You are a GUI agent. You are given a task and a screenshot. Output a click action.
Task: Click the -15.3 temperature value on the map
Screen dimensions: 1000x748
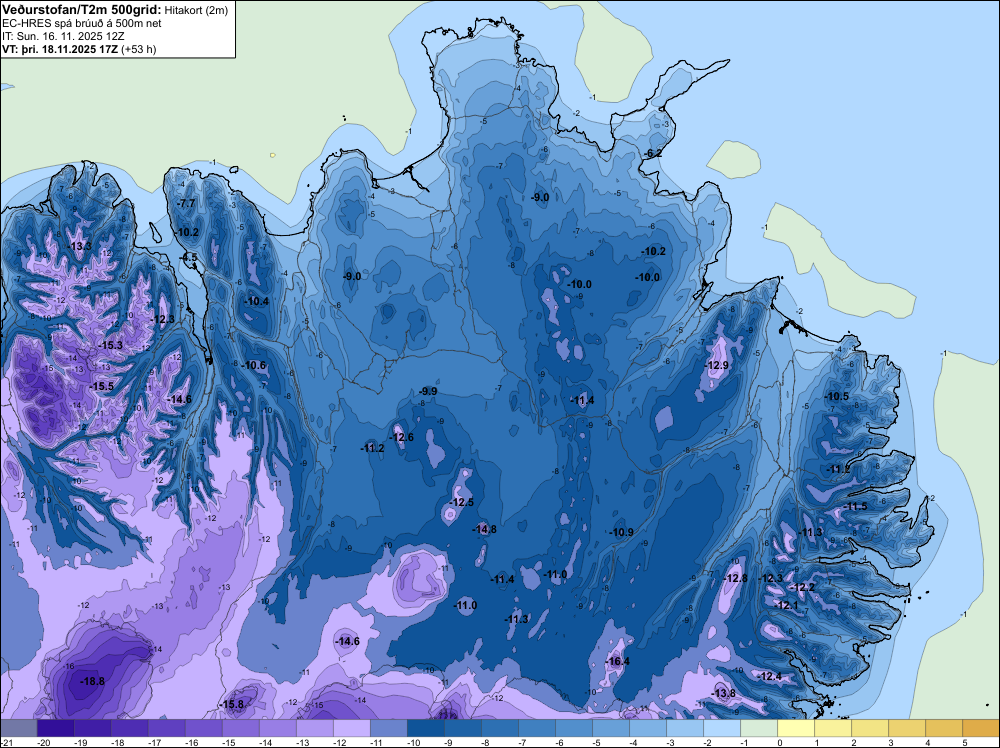(110, 345)
